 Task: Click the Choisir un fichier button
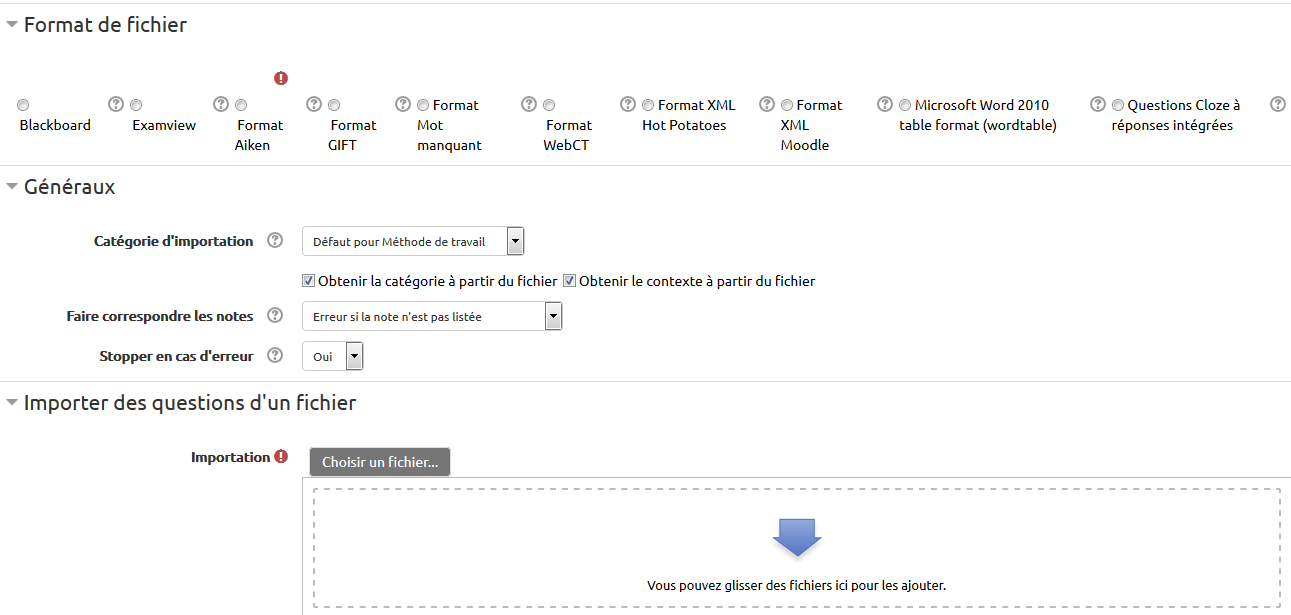[x=380, y=462]
